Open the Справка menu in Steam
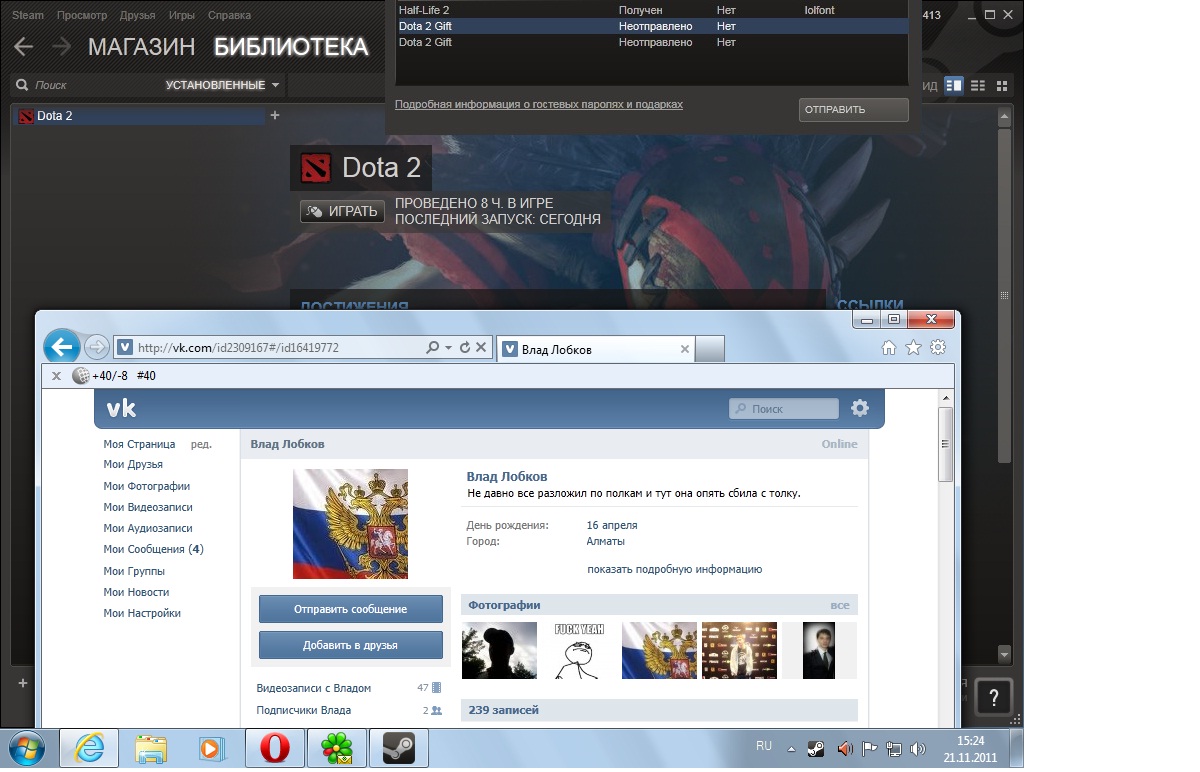This screenshot has width=1200, height=772. coord(230,15)
